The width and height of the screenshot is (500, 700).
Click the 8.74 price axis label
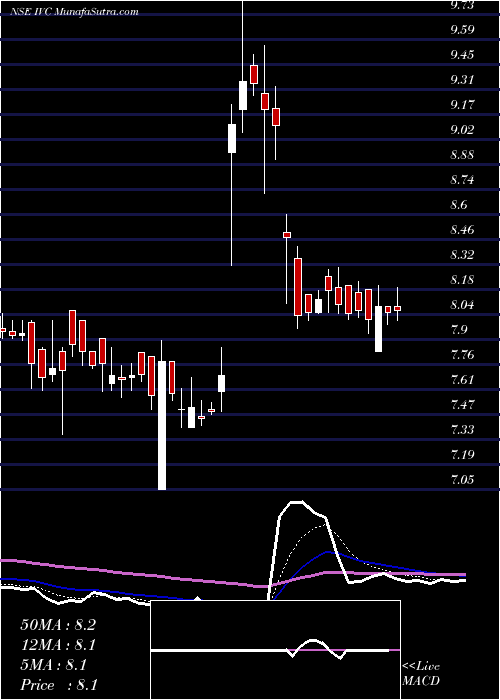pyautogui.click(x=463, y=180)
